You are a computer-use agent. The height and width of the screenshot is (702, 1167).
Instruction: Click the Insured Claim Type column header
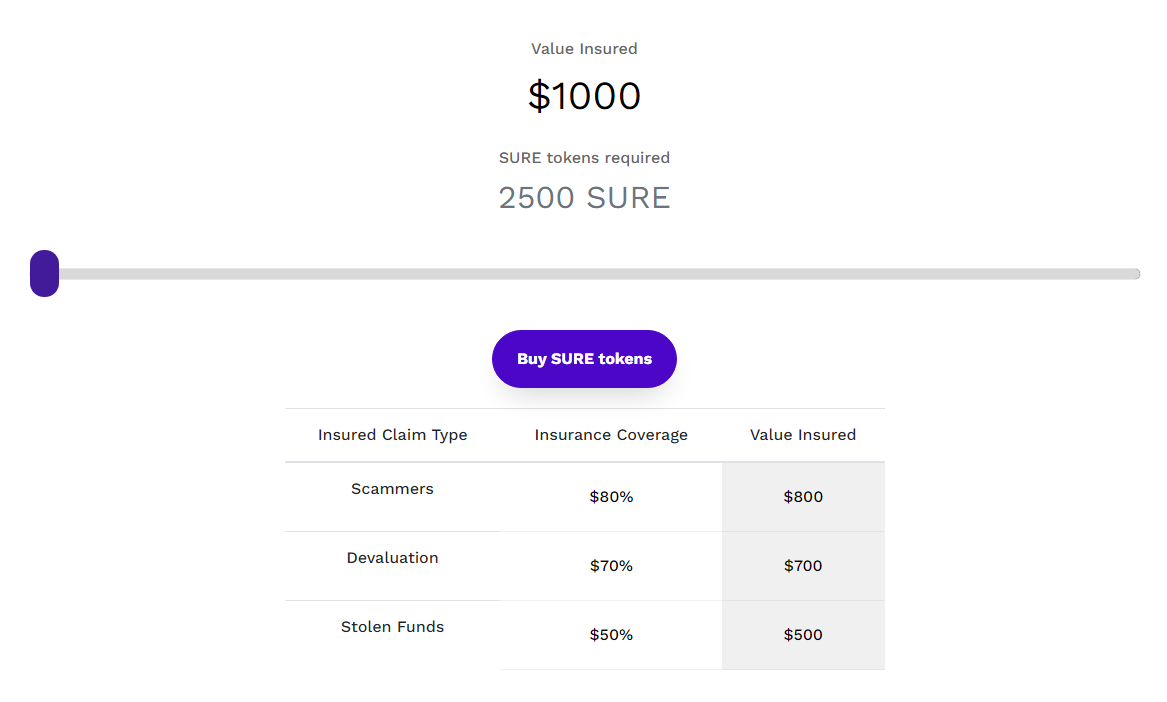(392, 435)
